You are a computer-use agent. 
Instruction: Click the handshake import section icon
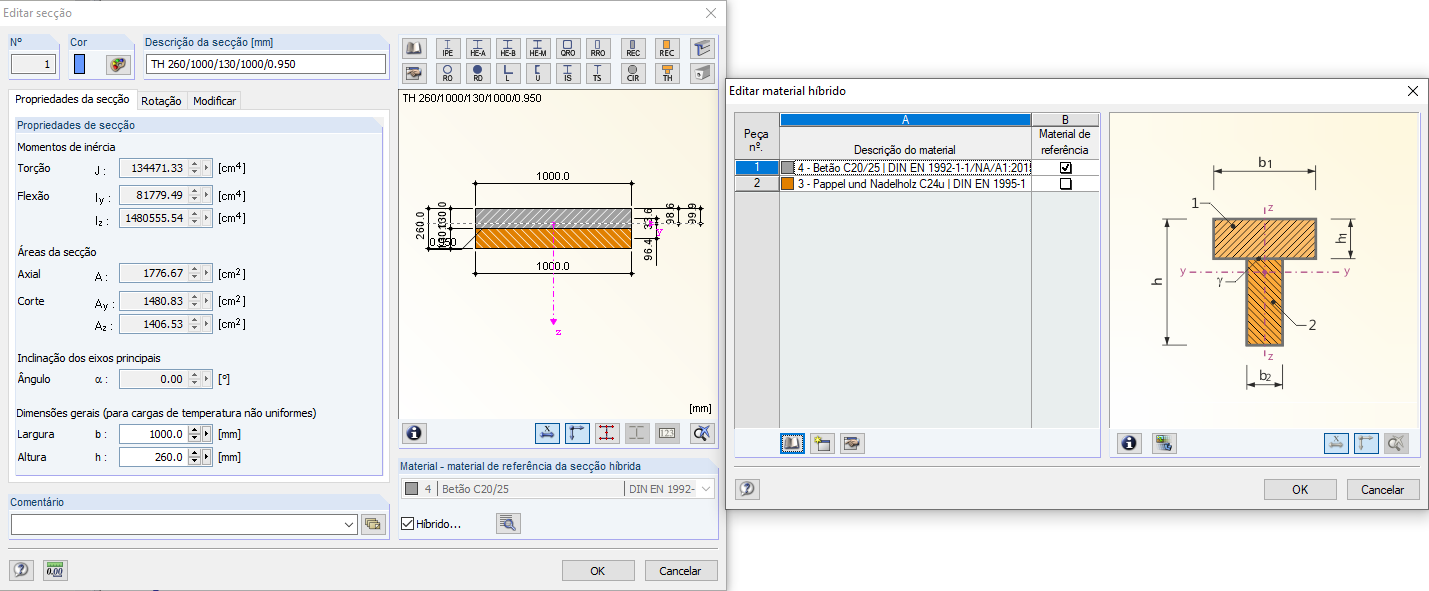pyautogui.click(x=414, y=73)
